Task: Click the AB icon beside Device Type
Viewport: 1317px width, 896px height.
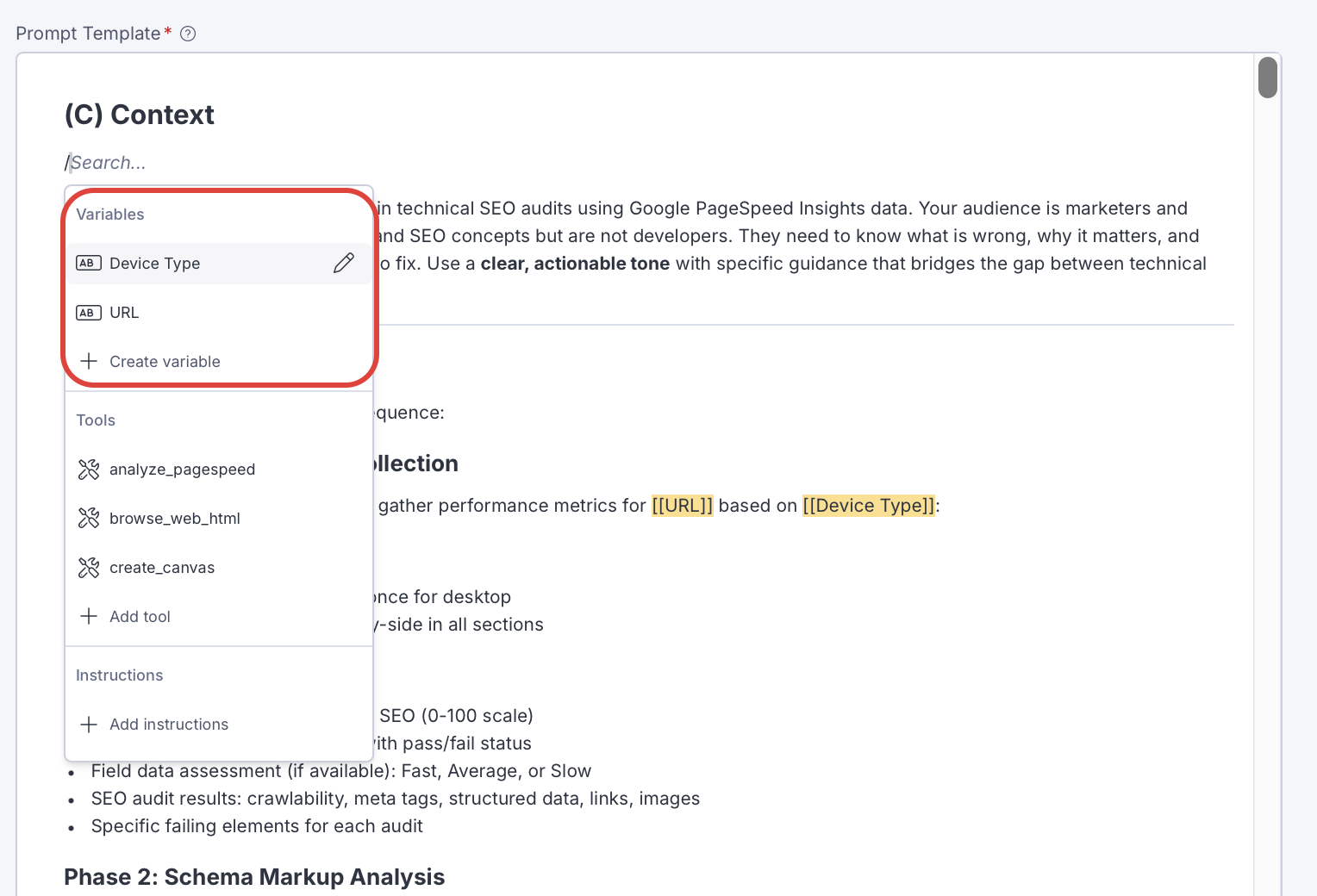Action: point(89,264)
